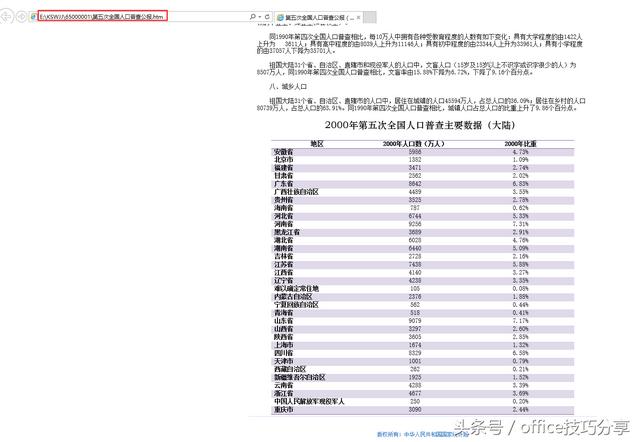Click the 八、城乡人口 section heading
The height and width of the screenshot is (442, 640).
coord(288,87)
